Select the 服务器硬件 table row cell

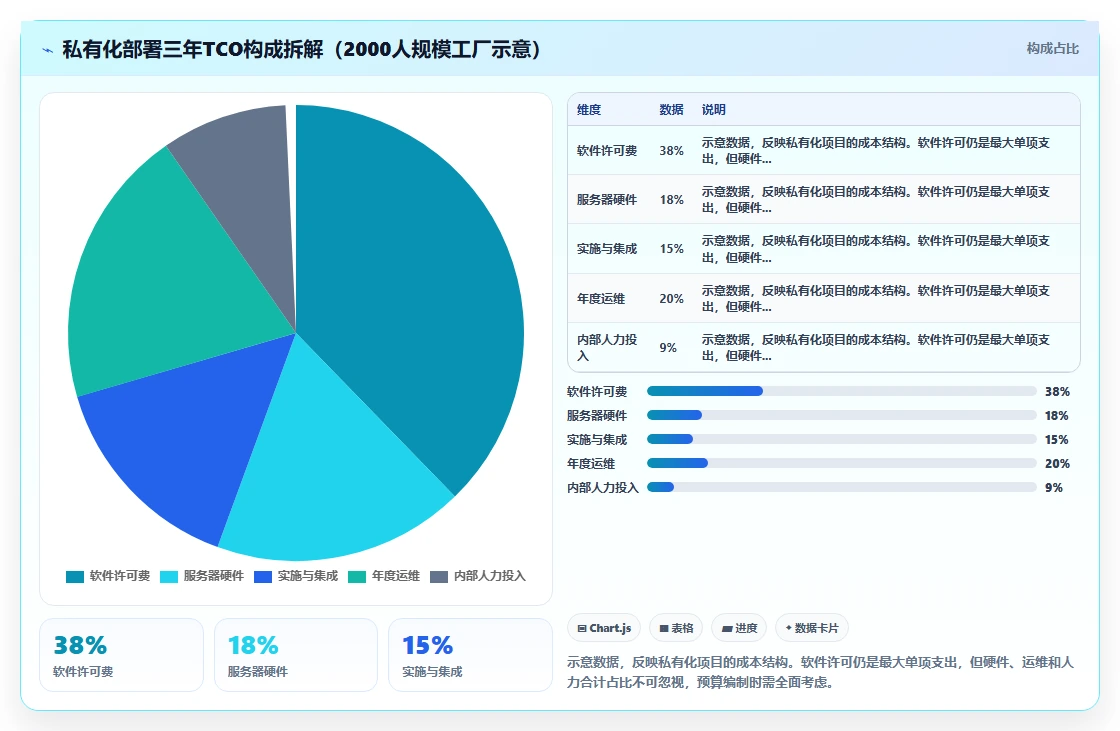607,199
